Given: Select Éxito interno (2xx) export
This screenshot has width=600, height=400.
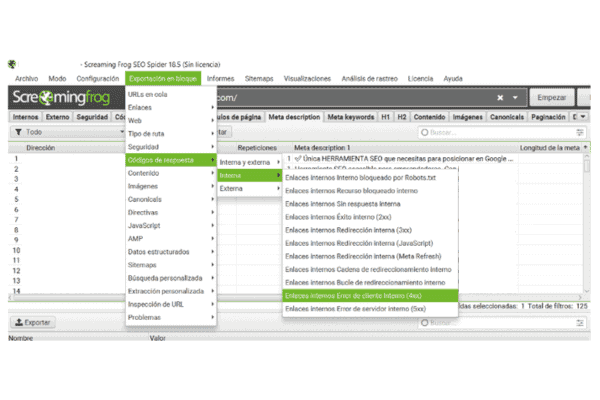Looking at the screenshot, I should click(370, 217).
